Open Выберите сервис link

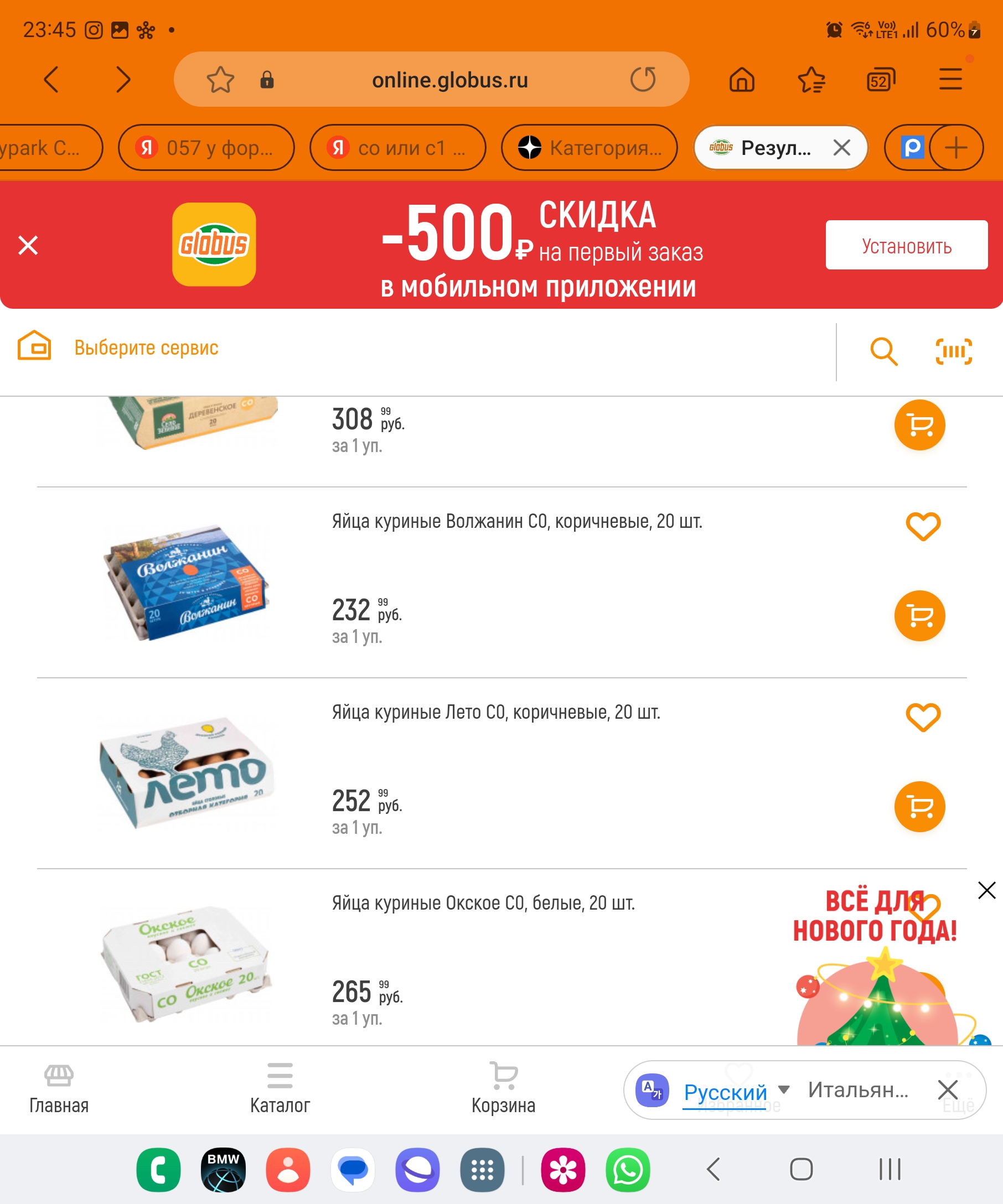[146, 347]
